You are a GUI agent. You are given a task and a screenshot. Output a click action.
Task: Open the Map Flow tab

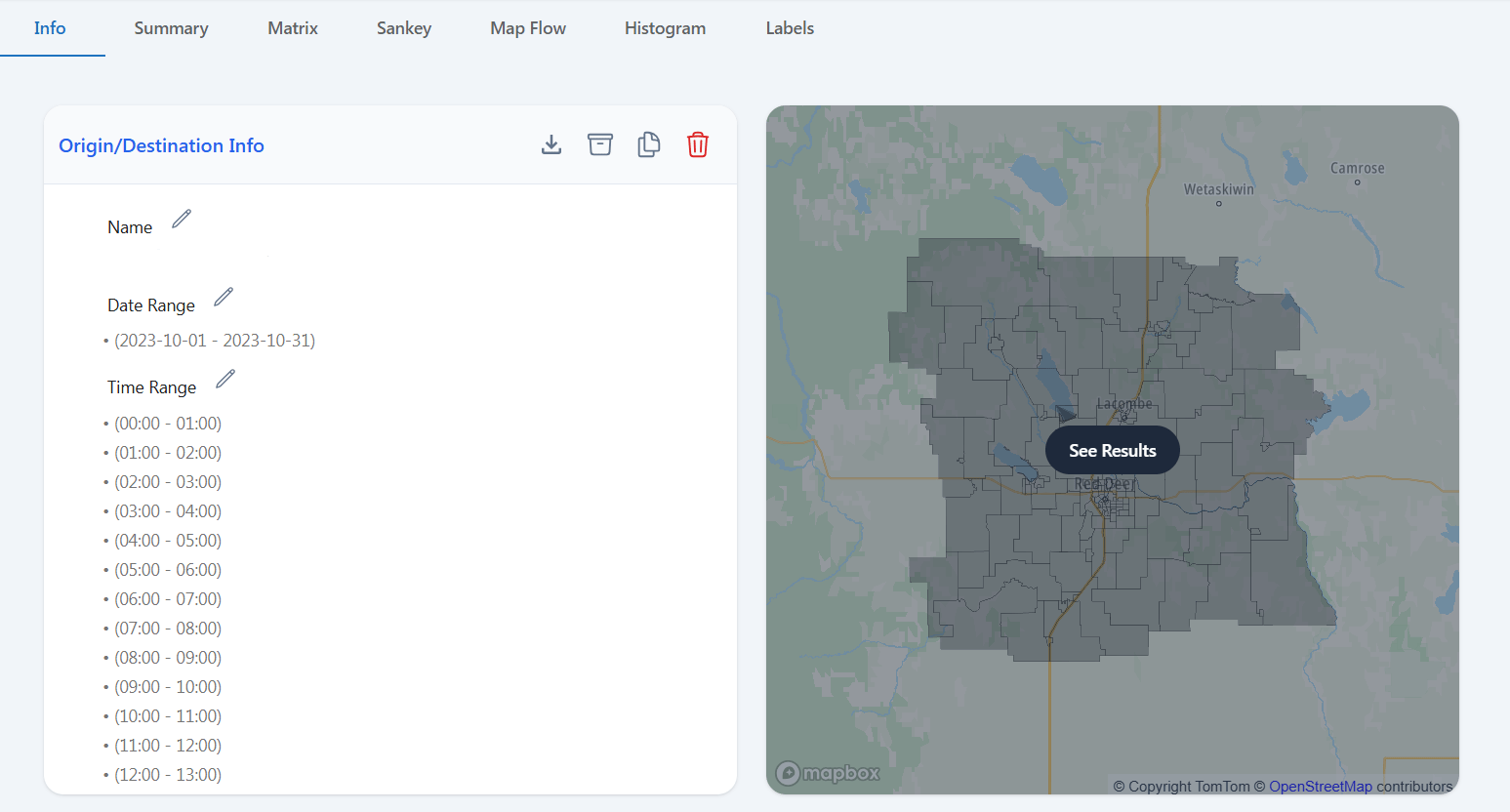pyautogui.click(x=528, y=28)
